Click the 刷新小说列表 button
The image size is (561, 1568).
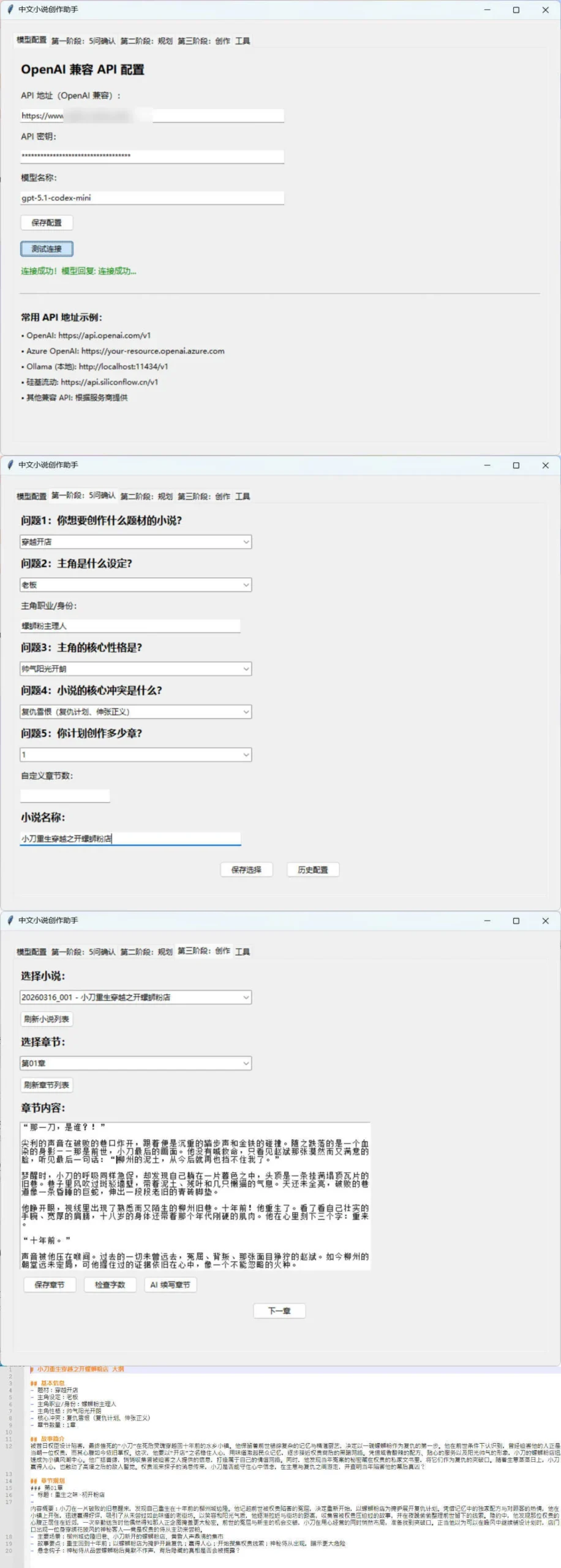point(47,1019)
